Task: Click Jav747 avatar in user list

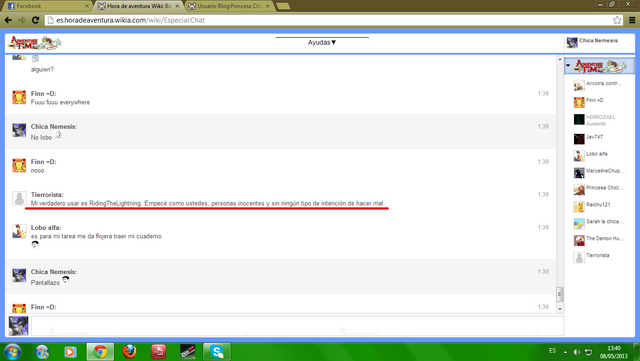Action: (579, 139)
